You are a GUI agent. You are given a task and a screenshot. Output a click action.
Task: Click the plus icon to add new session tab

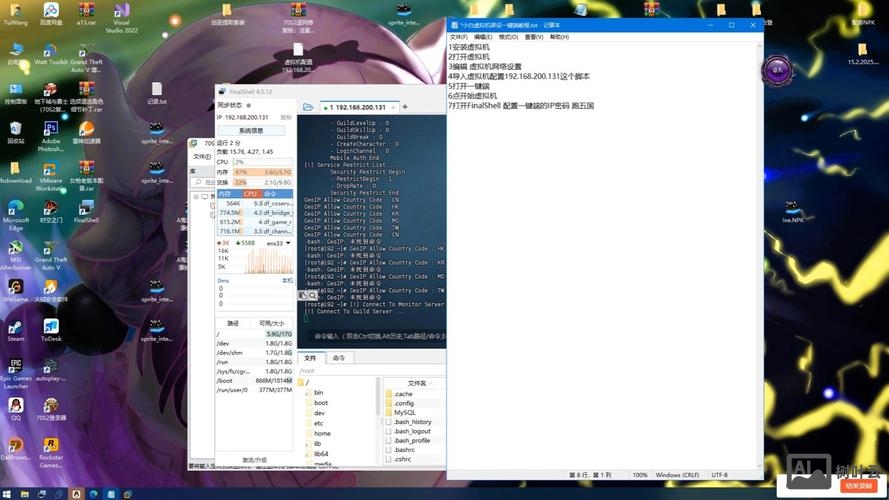click(x=405, y=107)
